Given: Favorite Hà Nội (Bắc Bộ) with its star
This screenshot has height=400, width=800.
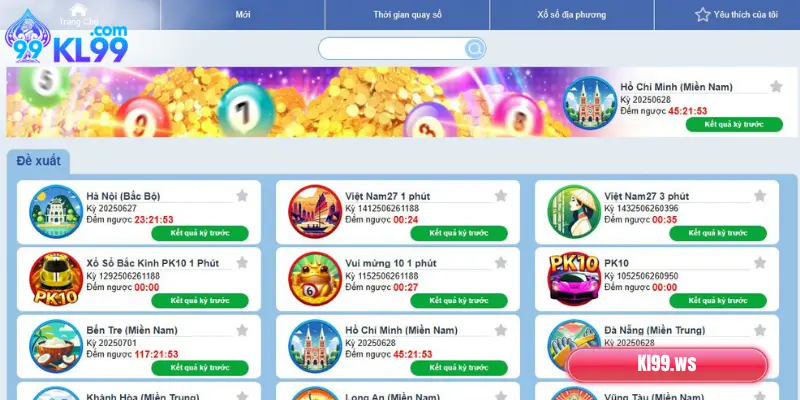Looking at the screenshot, I should 242,196.
